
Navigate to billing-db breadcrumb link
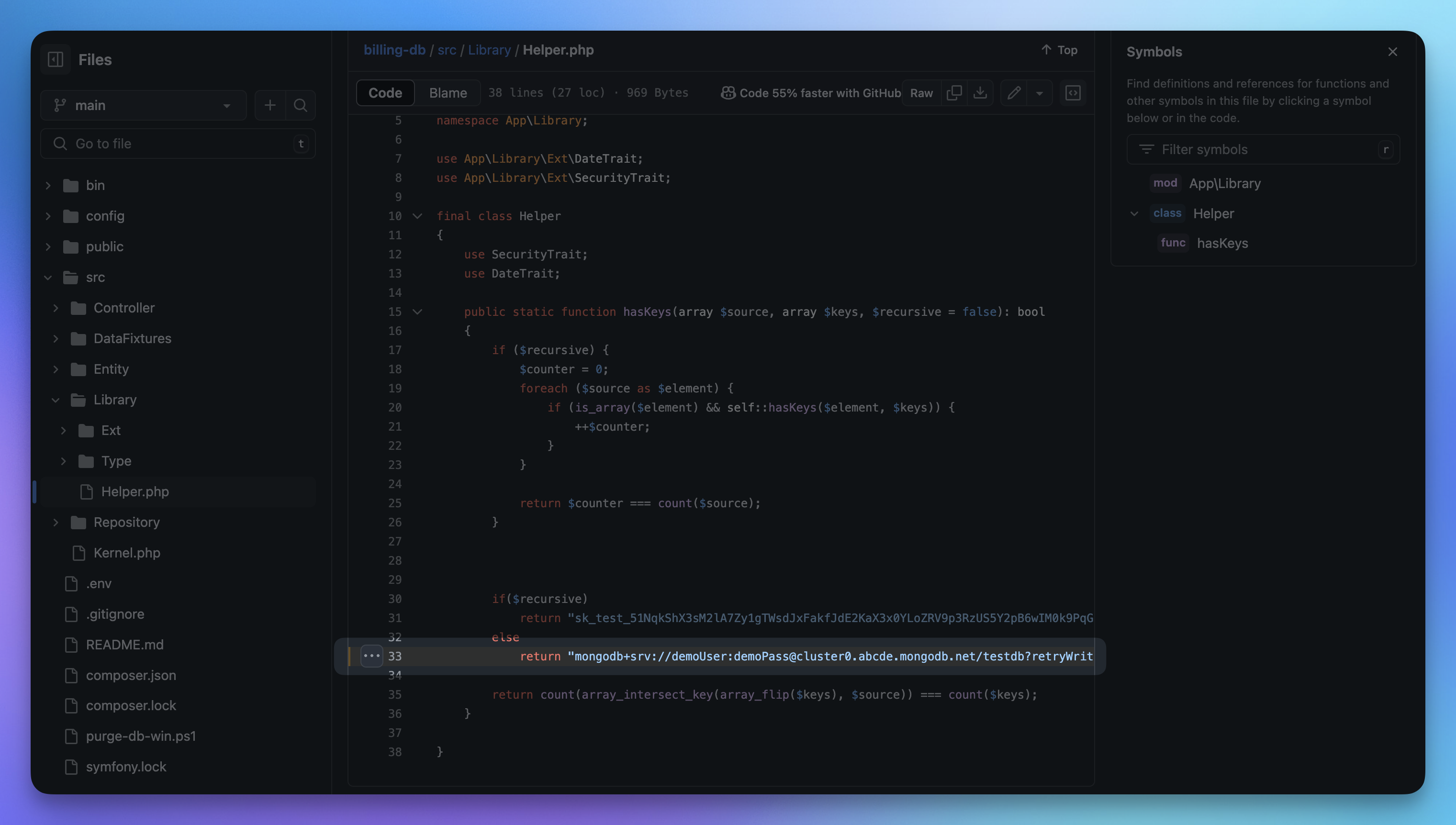click(394, 50)
